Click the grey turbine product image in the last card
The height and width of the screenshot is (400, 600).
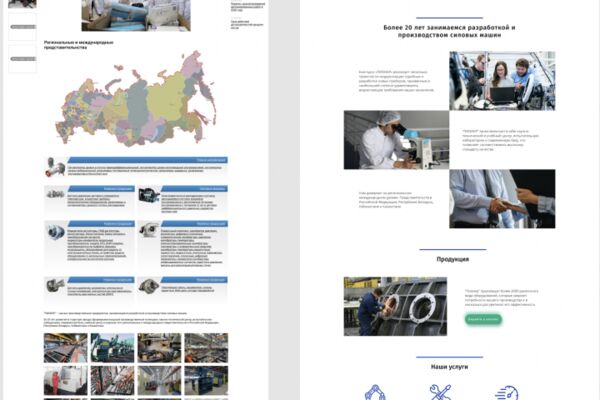[x=149, y=286]
